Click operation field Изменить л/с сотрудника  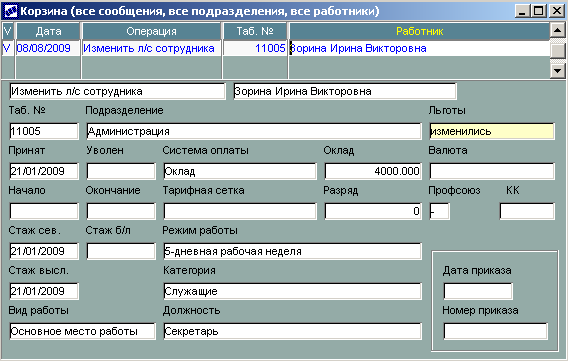[117, 91]
